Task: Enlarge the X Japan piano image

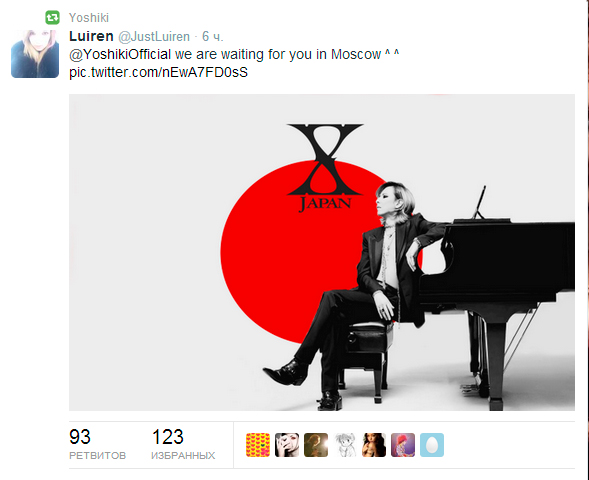Action: pos(322,252)
